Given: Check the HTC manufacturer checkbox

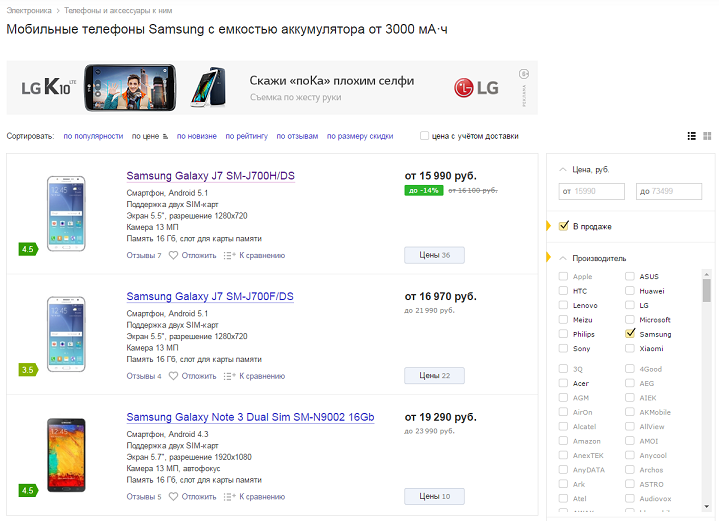Looking at the screenshot, I should 563,291.
